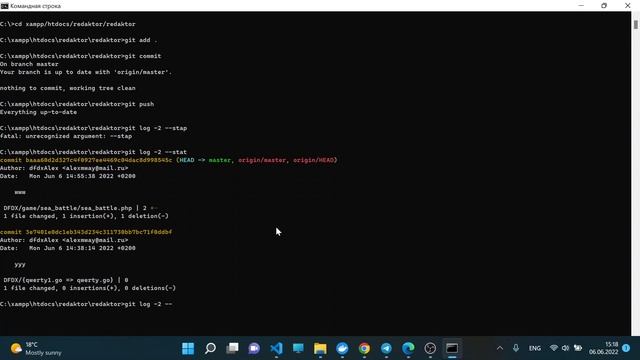640x360 pixels.
Task: Click the 'git add .' command line
Action: [x=79, y=40]
